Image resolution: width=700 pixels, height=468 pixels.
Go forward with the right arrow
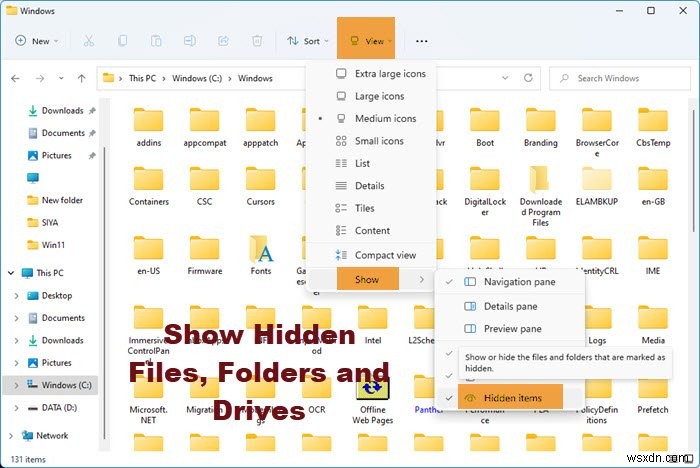(x=40, y=79)
